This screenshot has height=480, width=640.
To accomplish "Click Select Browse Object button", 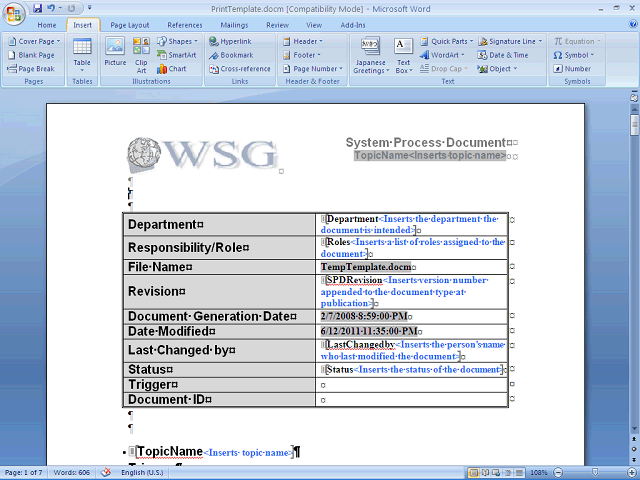I will click(634, 449).
